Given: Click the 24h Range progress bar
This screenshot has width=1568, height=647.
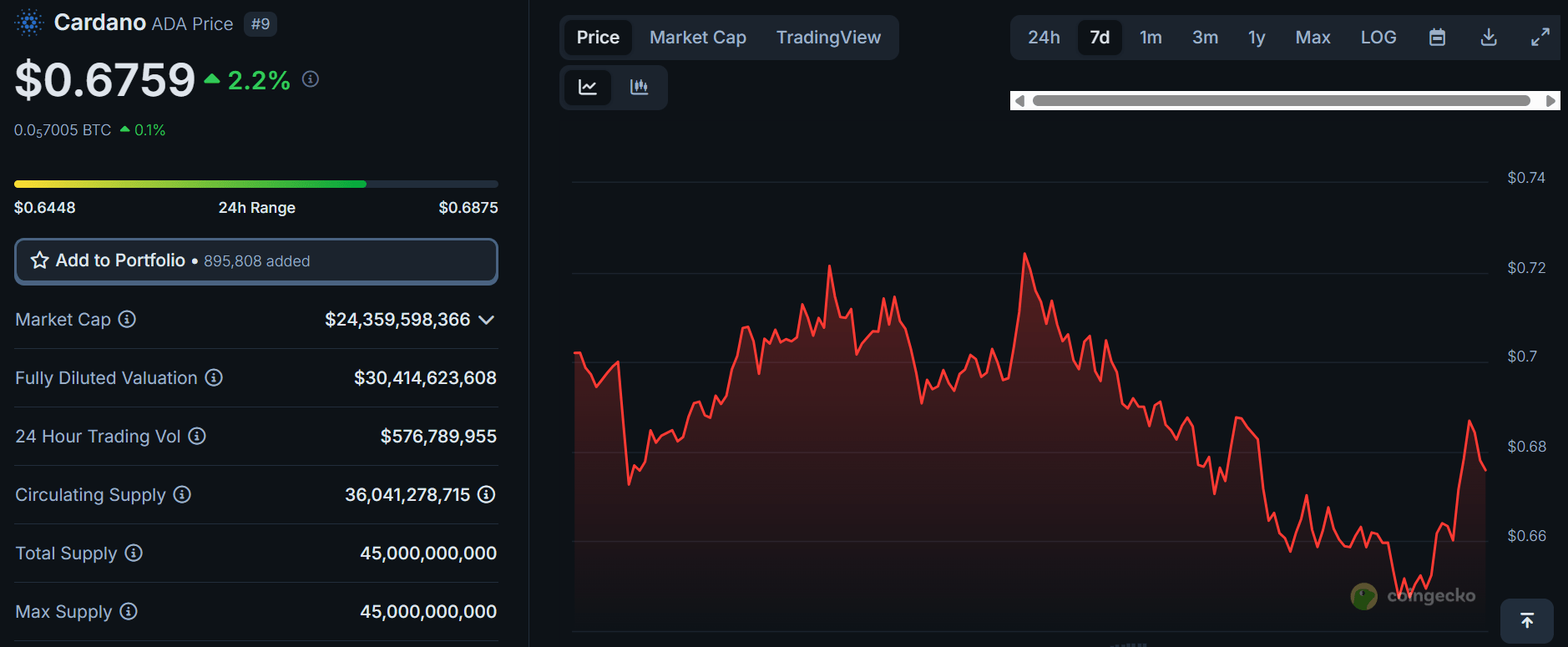Looking at the screenshot, I should pos(256,184).
